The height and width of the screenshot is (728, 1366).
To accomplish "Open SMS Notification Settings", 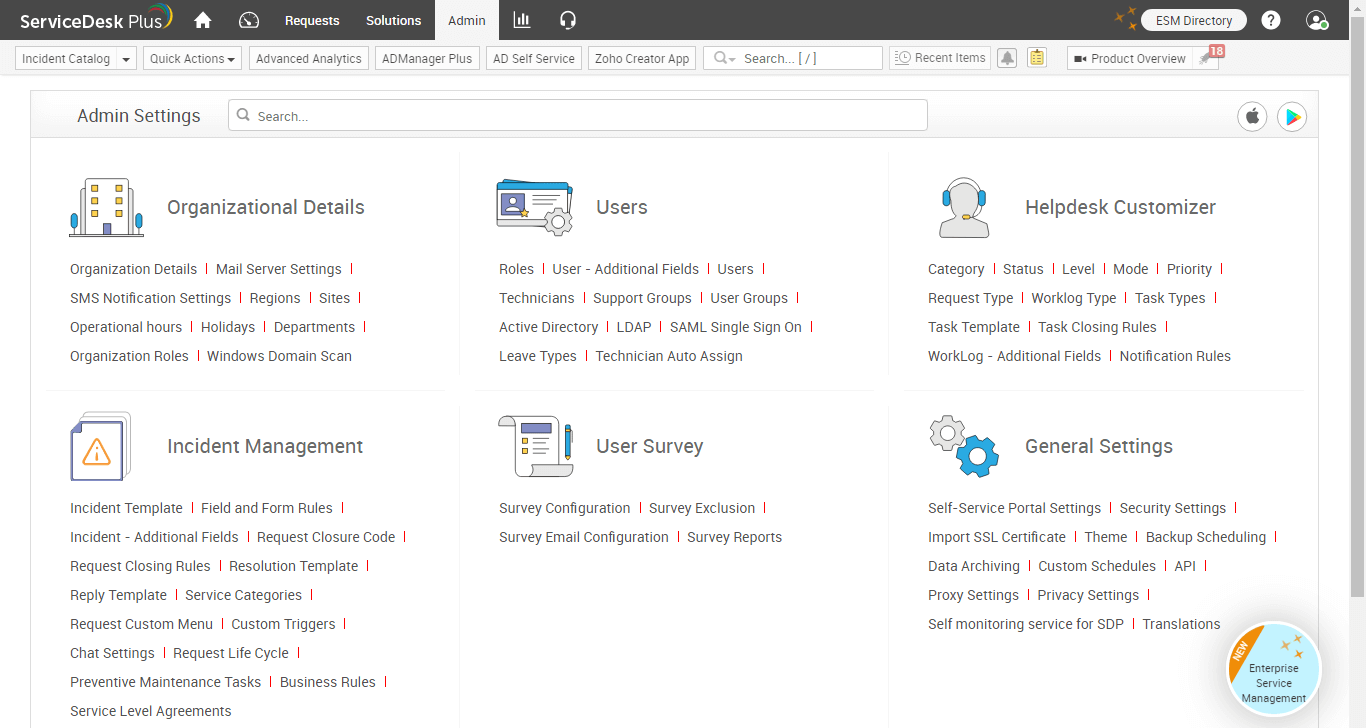I will (x=150, y=298).
